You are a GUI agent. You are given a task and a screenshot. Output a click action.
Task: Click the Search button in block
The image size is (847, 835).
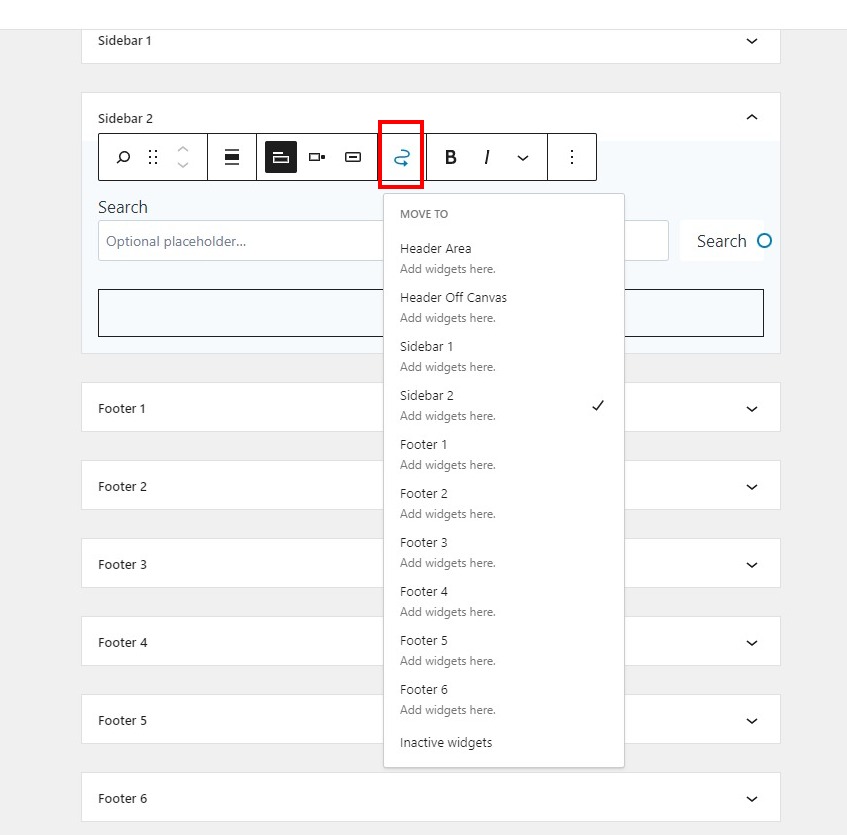721,241
